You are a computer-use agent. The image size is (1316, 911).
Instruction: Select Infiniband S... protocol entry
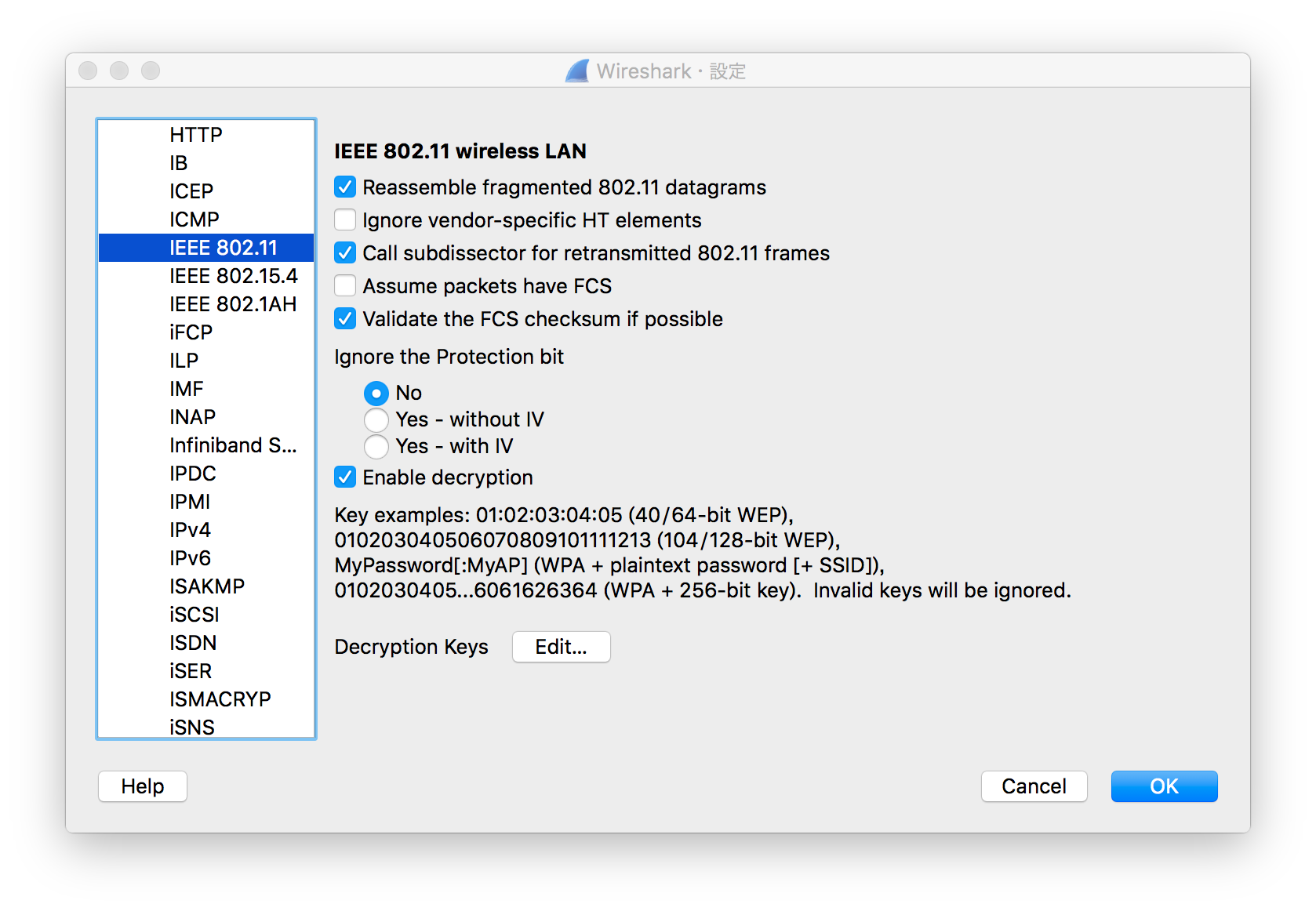tap(233, 445)
